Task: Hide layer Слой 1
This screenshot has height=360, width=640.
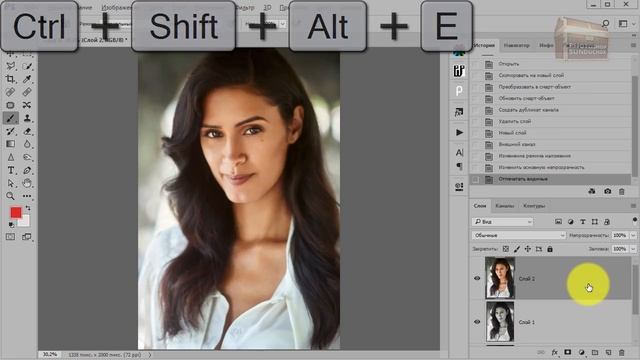Action: coord(477,322)
